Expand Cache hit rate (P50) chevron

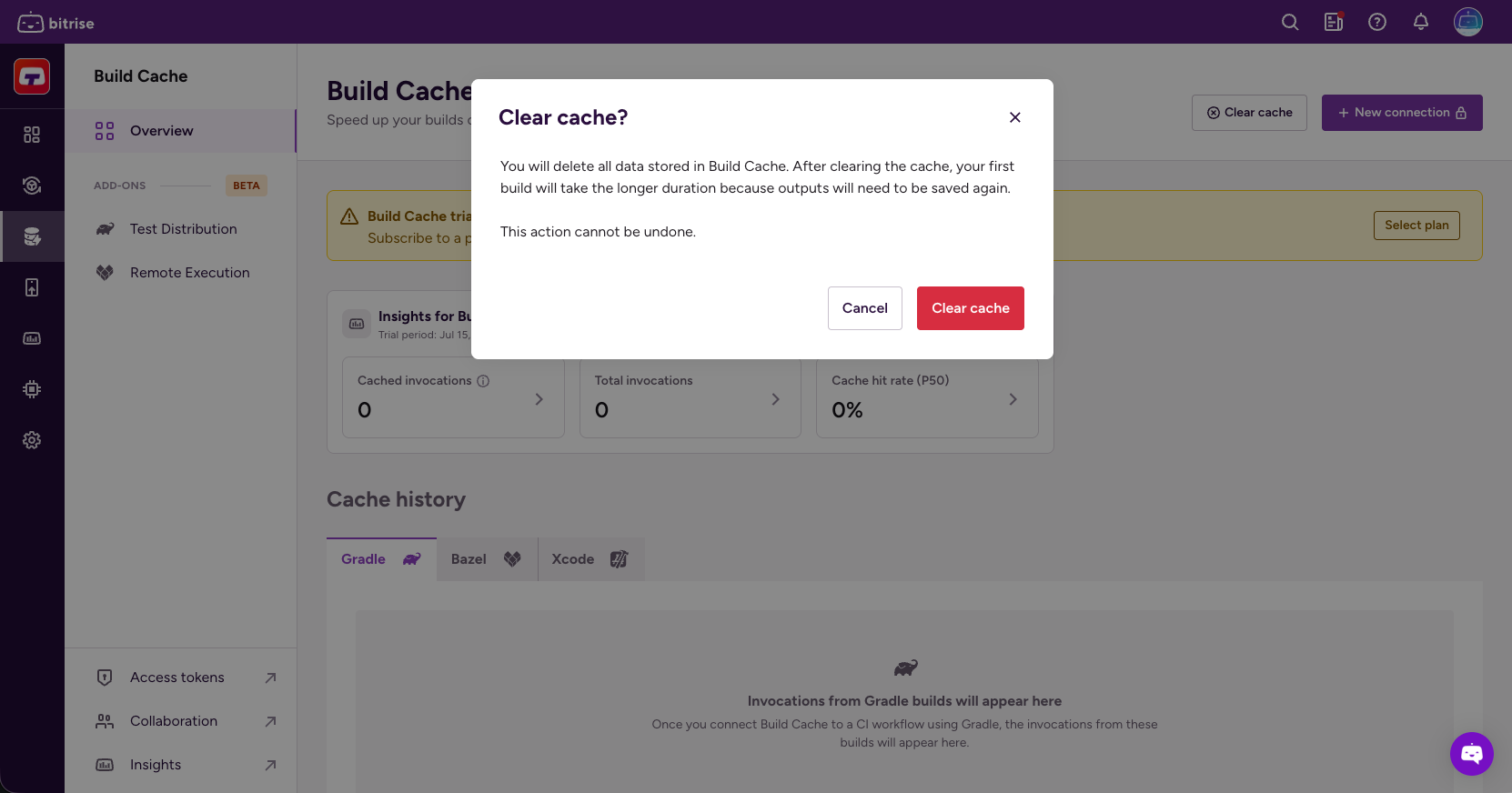(x=1013, y=399)
